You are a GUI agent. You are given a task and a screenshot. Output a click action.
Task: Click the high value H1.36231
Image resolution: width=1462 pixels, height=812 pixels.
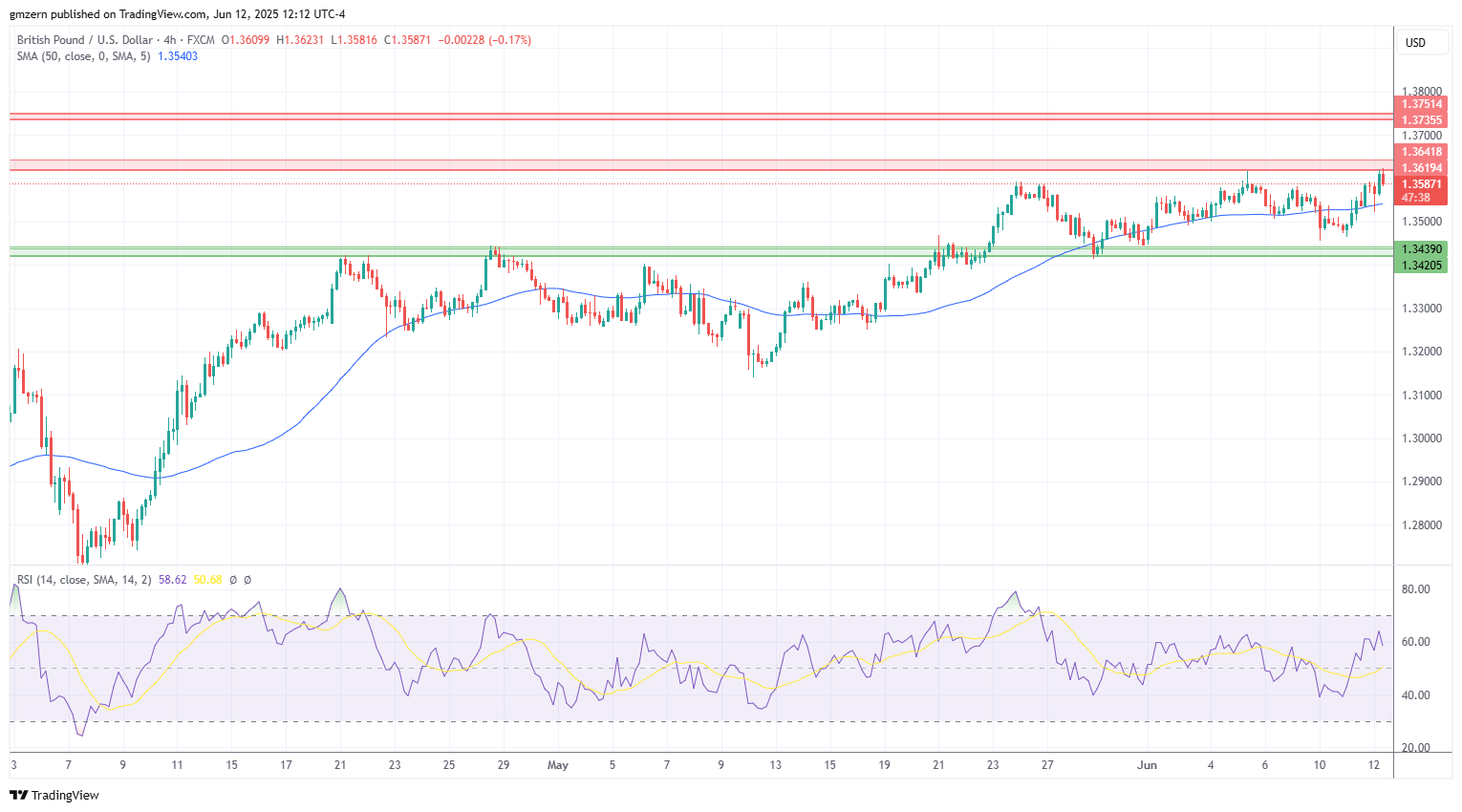coord(300,40)
